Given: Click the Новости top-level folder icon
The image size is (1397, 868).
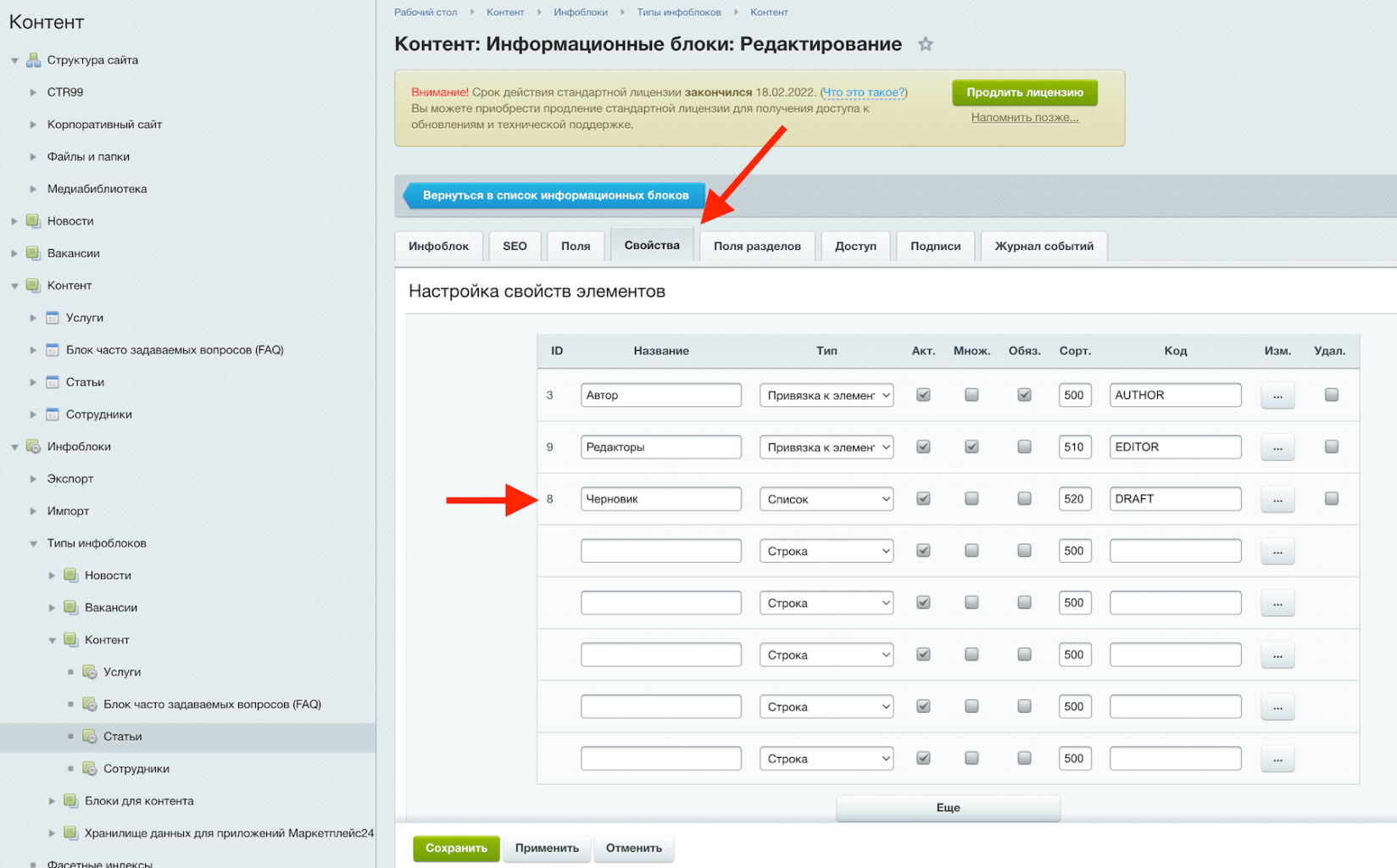Looking at the screenshot, I should (x=33, y=221).
